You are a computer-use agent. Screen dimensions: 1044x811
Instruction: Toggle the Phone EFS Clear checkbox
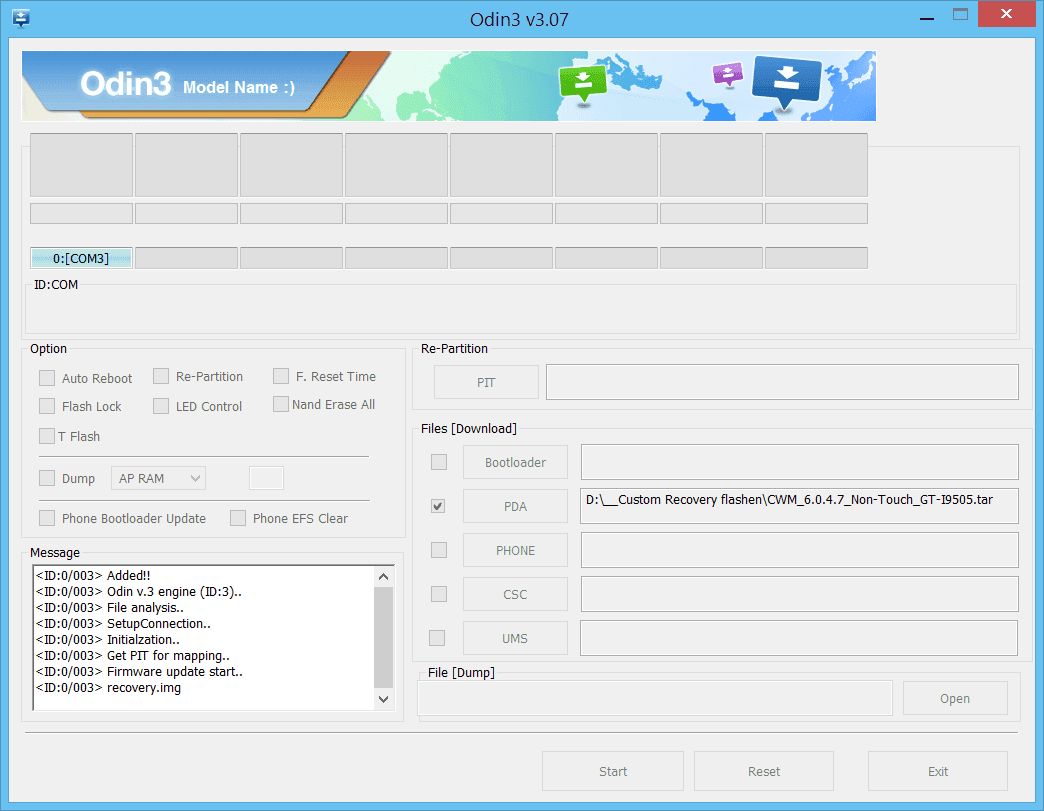[238, 518]
